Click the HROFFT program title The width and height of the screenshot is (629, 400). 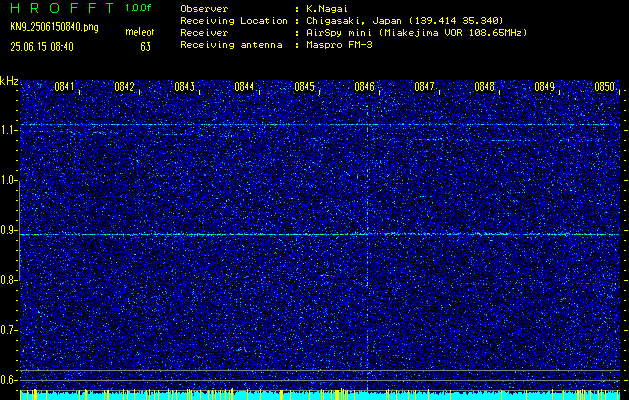62,8
